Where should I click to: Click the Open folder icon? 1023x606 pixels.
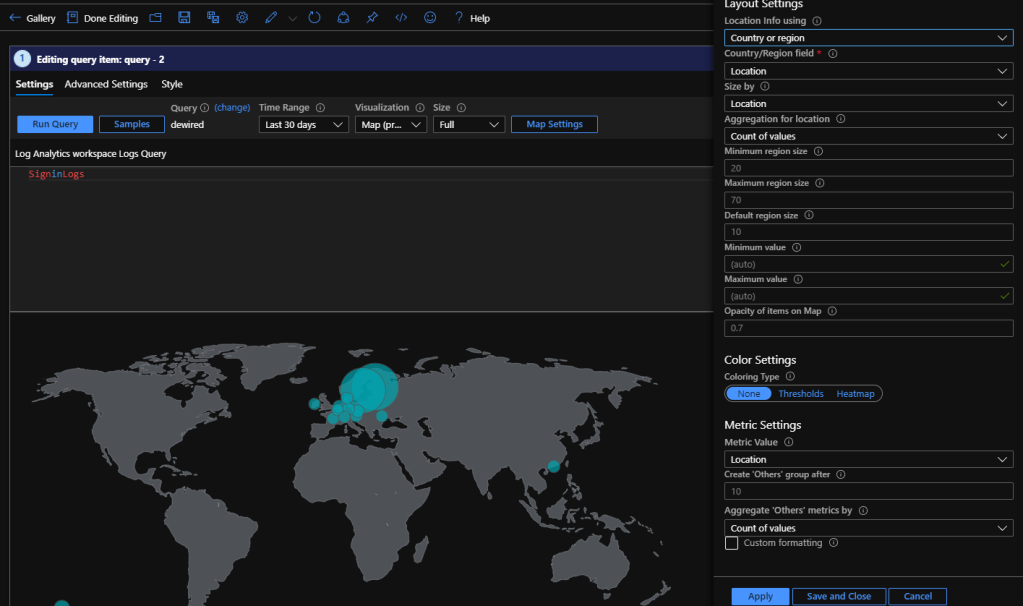click(x=155, y=18)
